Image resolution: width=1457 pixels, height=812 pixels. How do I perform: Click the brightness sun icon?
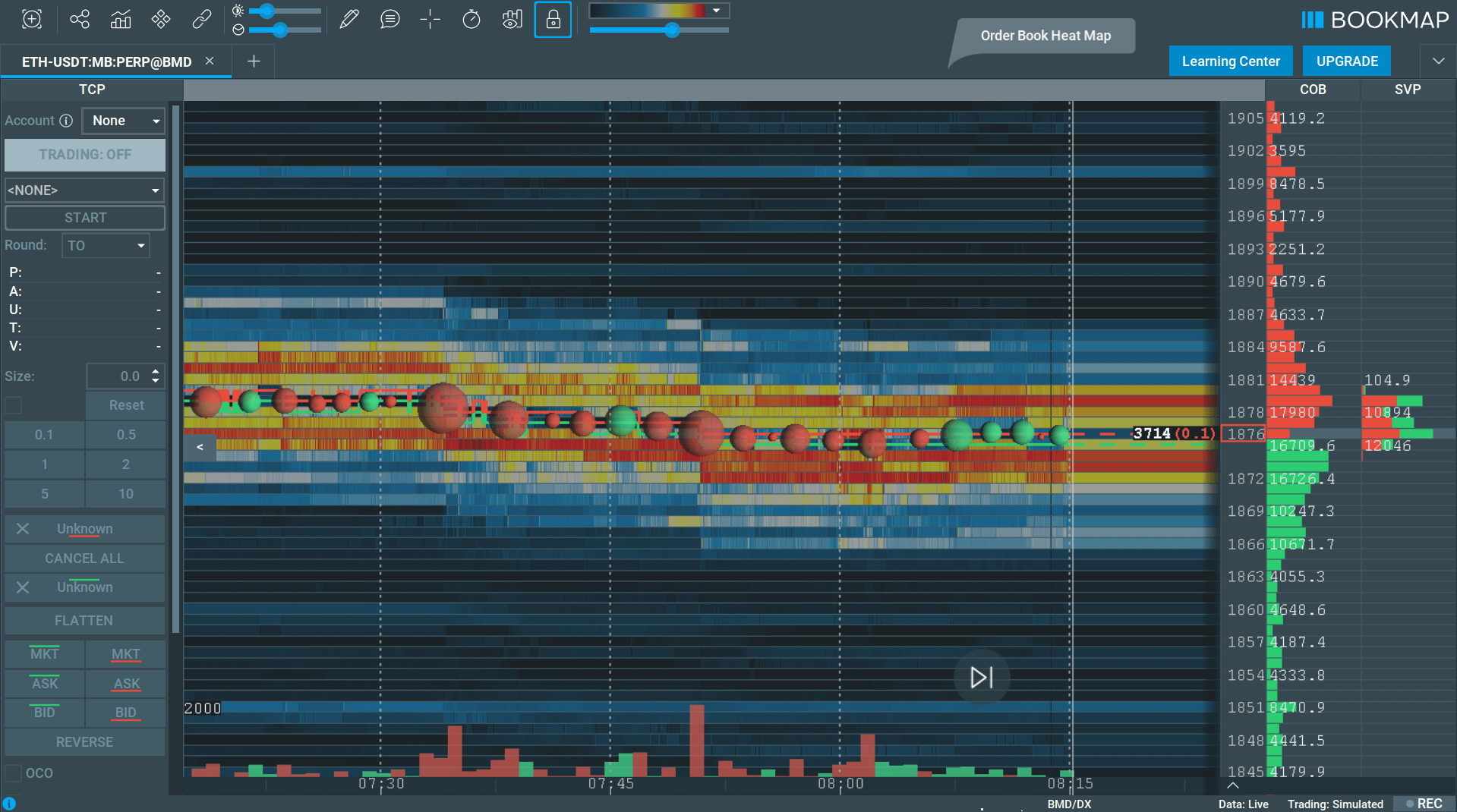pyautogui.click(x=238, y=11)
